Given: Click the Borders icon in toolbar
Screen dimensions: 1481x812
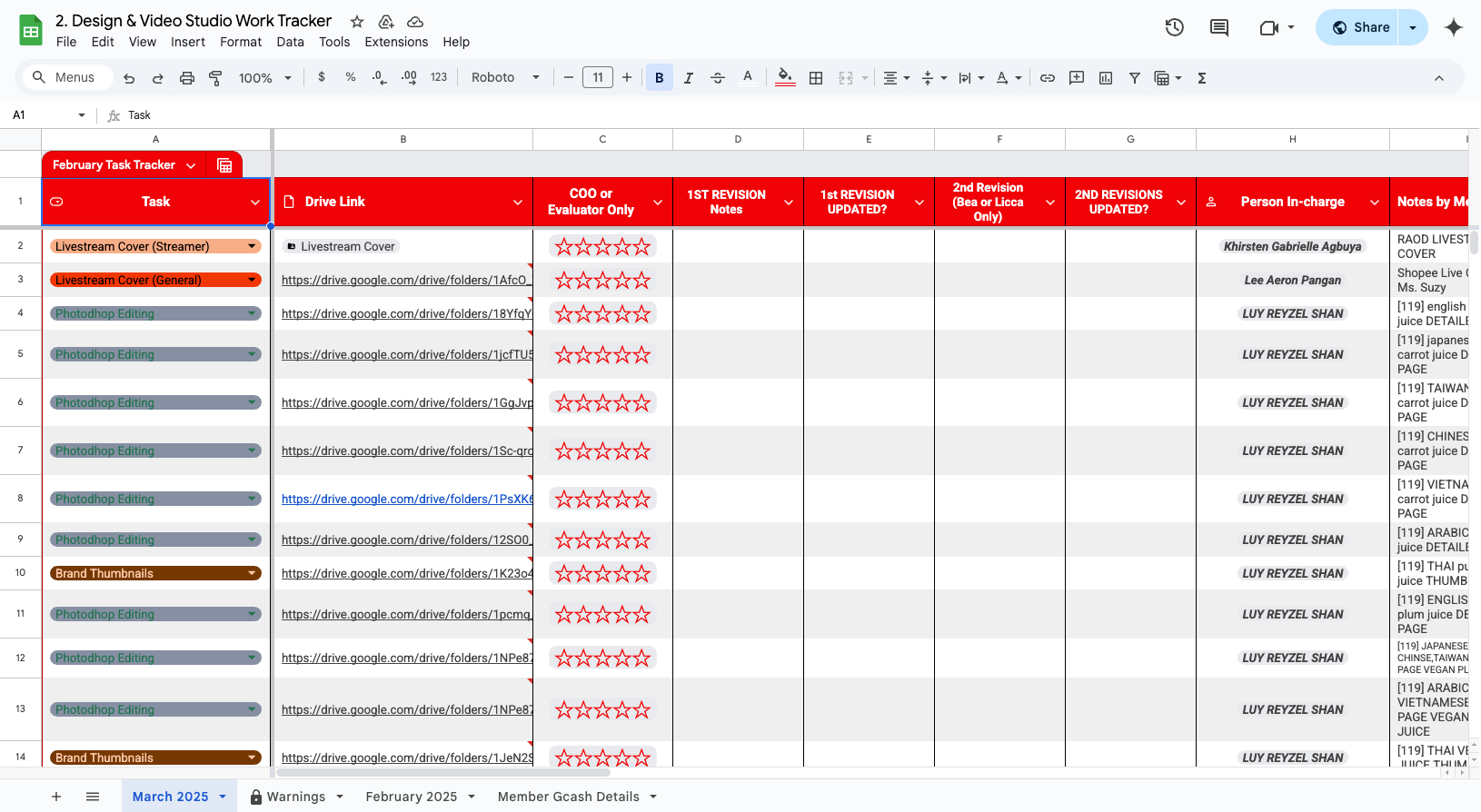Looking at the screenshot, I should pos(816,78).
